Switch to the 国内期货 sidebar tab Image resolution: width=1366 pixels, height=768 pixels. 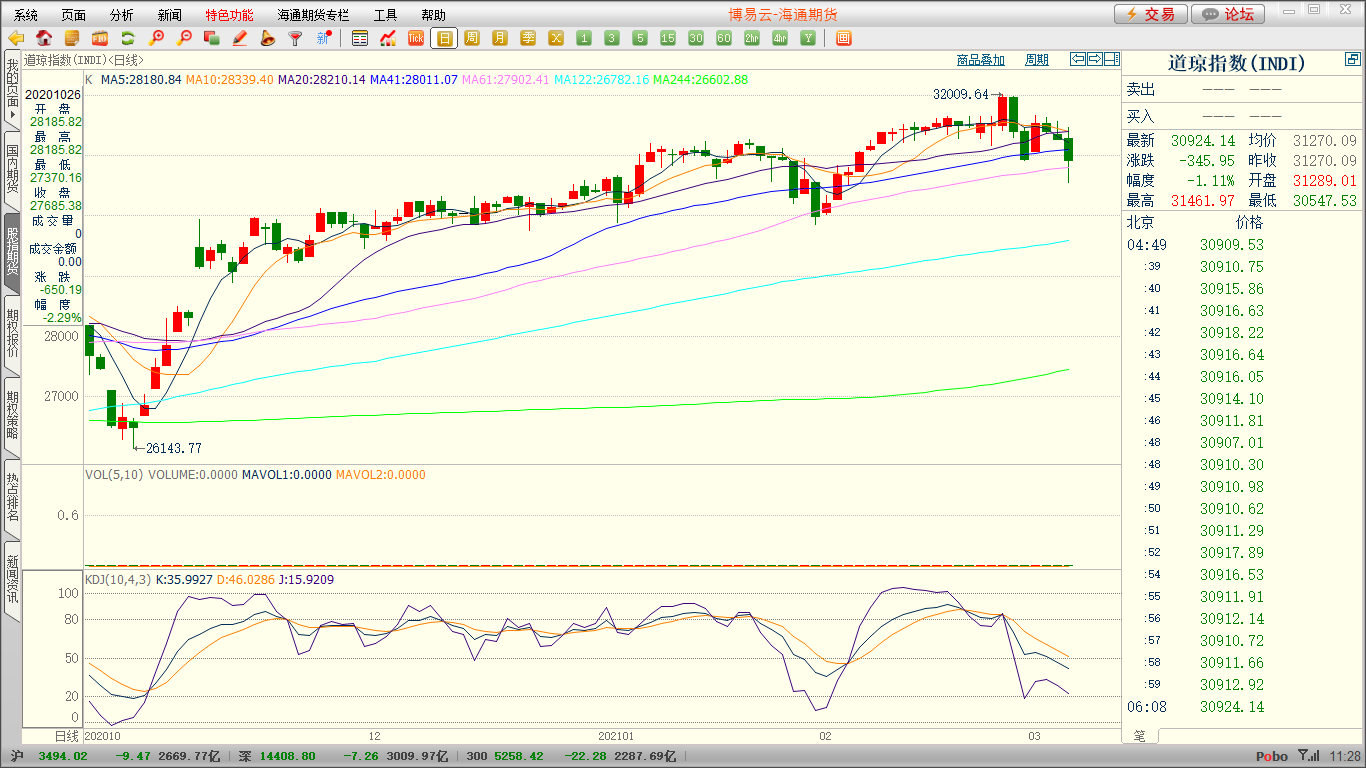coord(12,169)
